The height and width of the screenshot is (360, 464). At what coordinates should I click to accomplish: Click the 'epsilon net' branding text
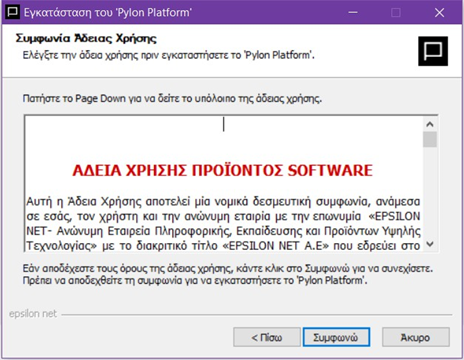click(x=33, y=314)
